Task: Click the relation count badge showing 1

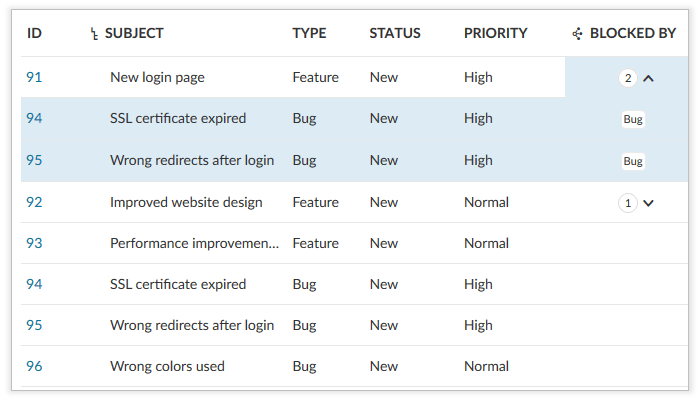Action: pyautogui.click(x=628, y=203)
